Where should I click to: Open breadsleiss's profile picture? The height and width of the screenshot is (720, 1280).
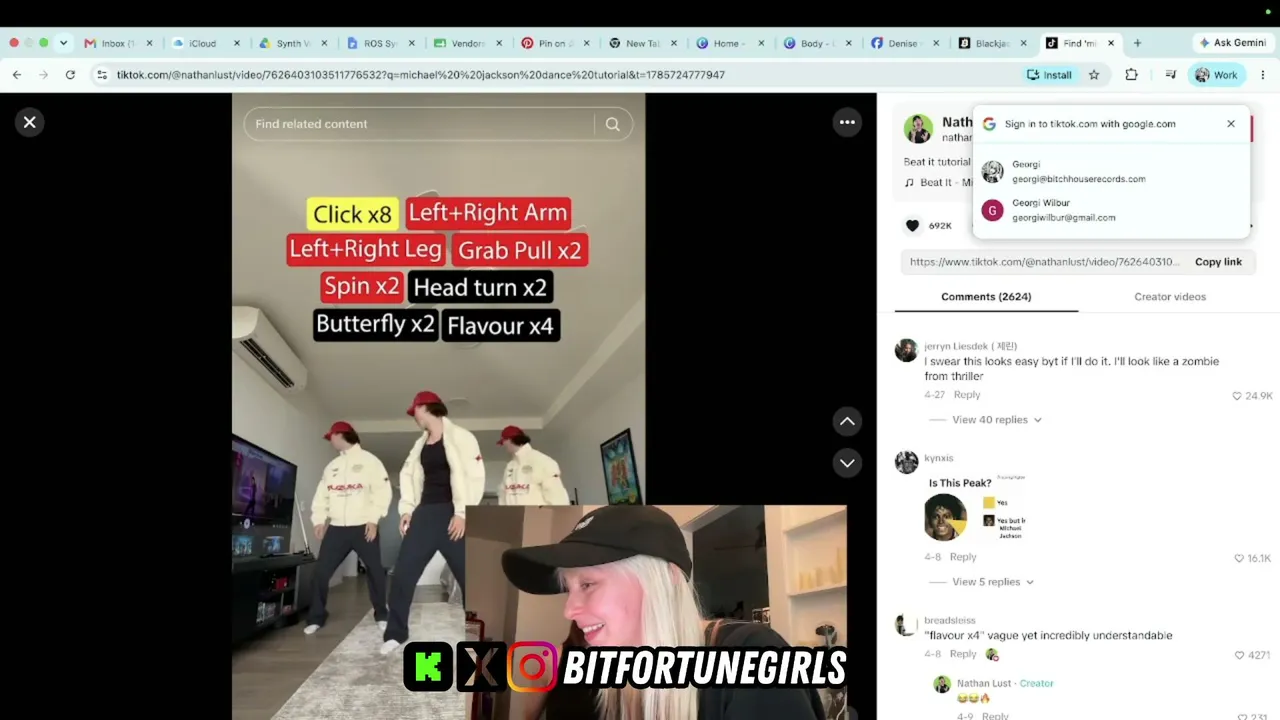point(906,625)
